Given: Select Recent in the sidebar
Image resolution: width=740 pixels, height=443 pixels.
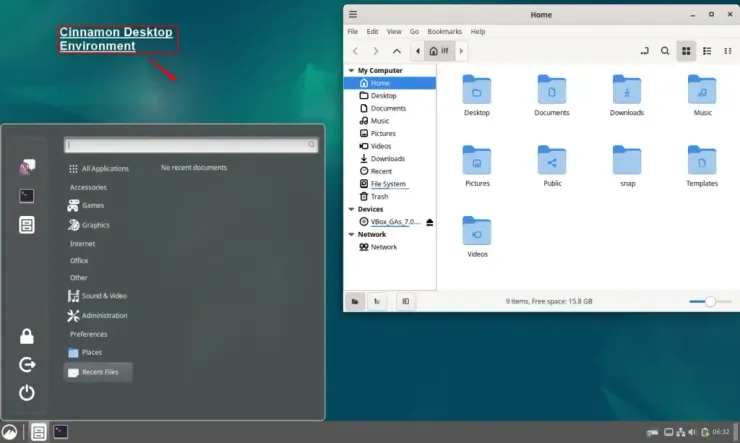Looking at the screenshot, I should 390,171.
